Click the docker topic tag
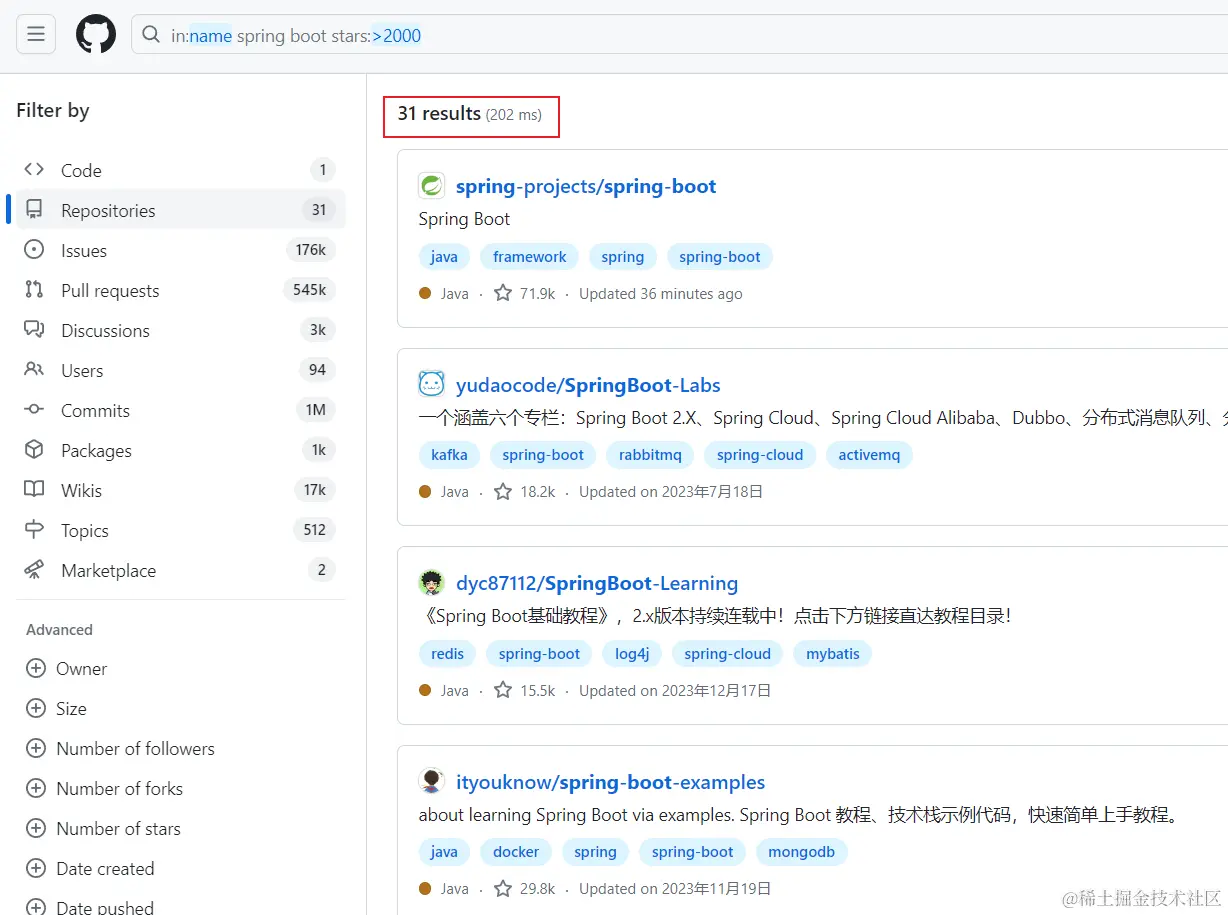Viewport: 1228px width, 915px height. click(x=516, y=852)
